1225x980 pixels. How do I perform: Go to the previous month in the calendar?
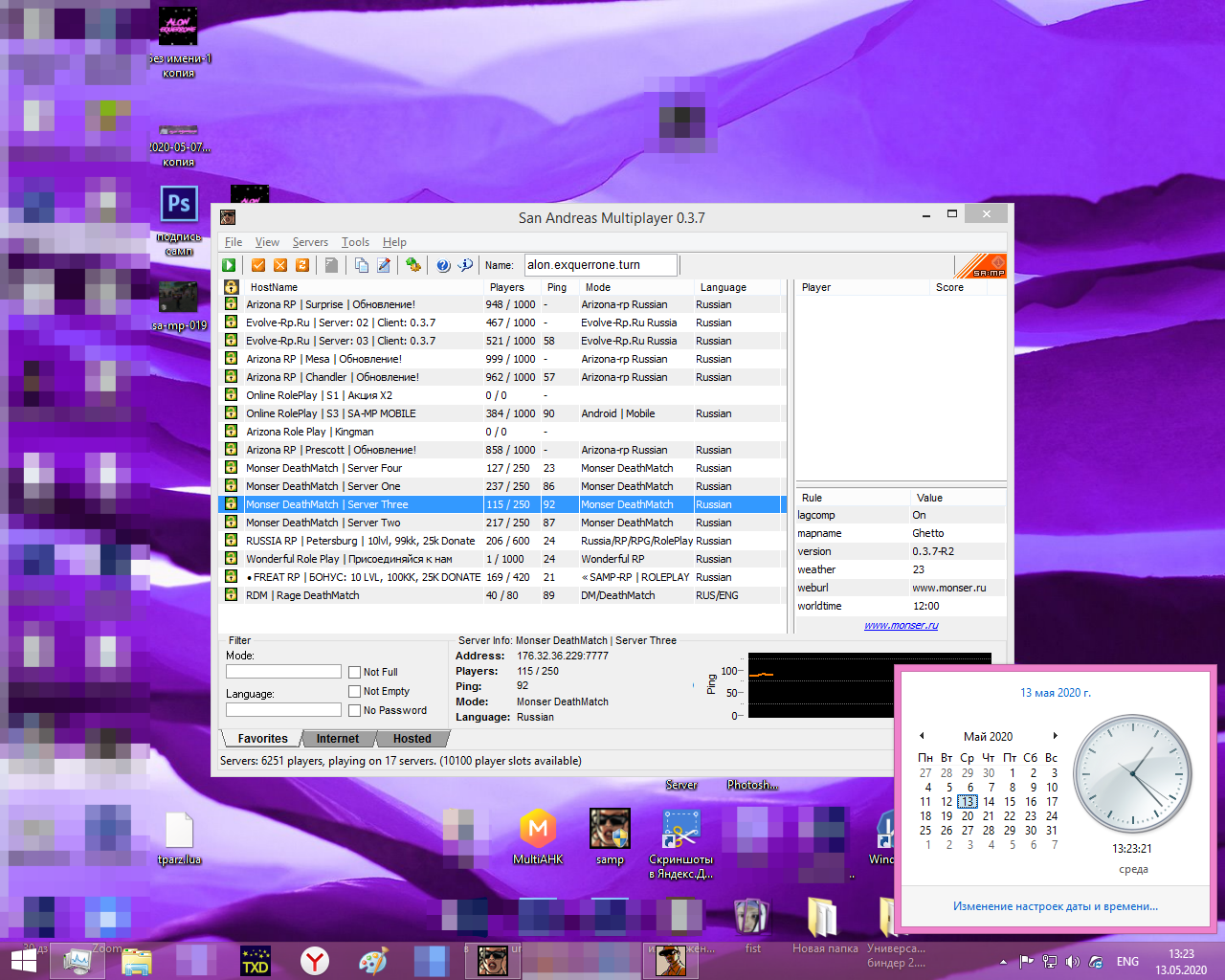922,736
